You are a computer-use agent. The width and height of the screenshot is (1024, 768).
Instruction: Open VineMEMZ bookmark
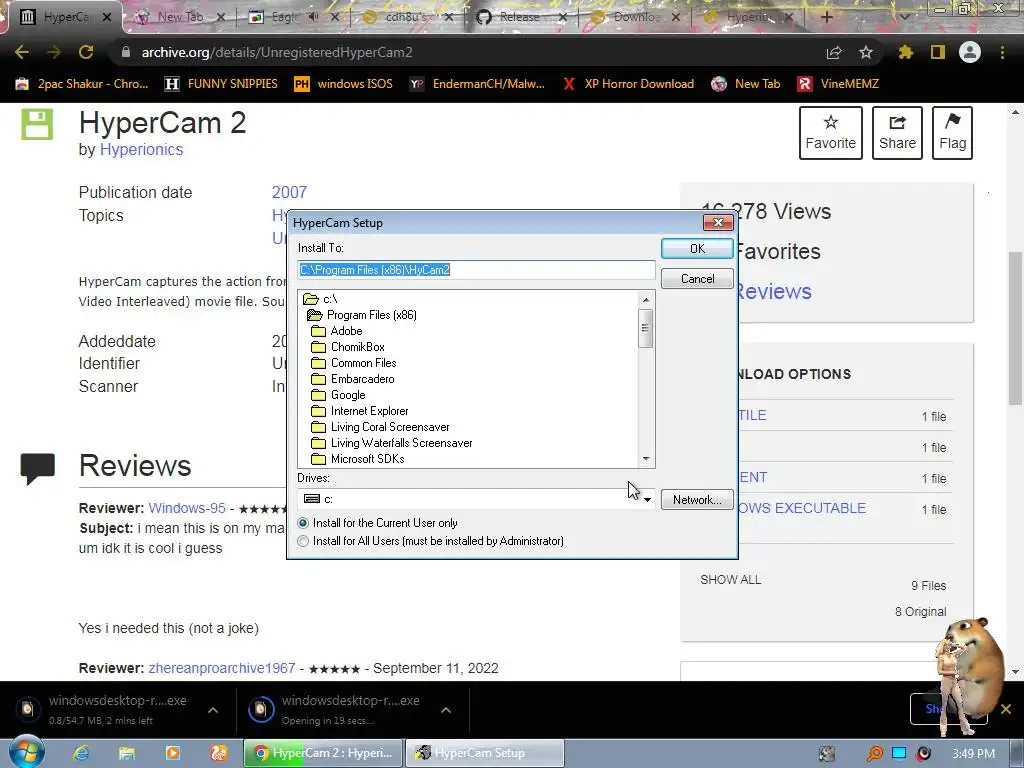(x=839, y=84)
